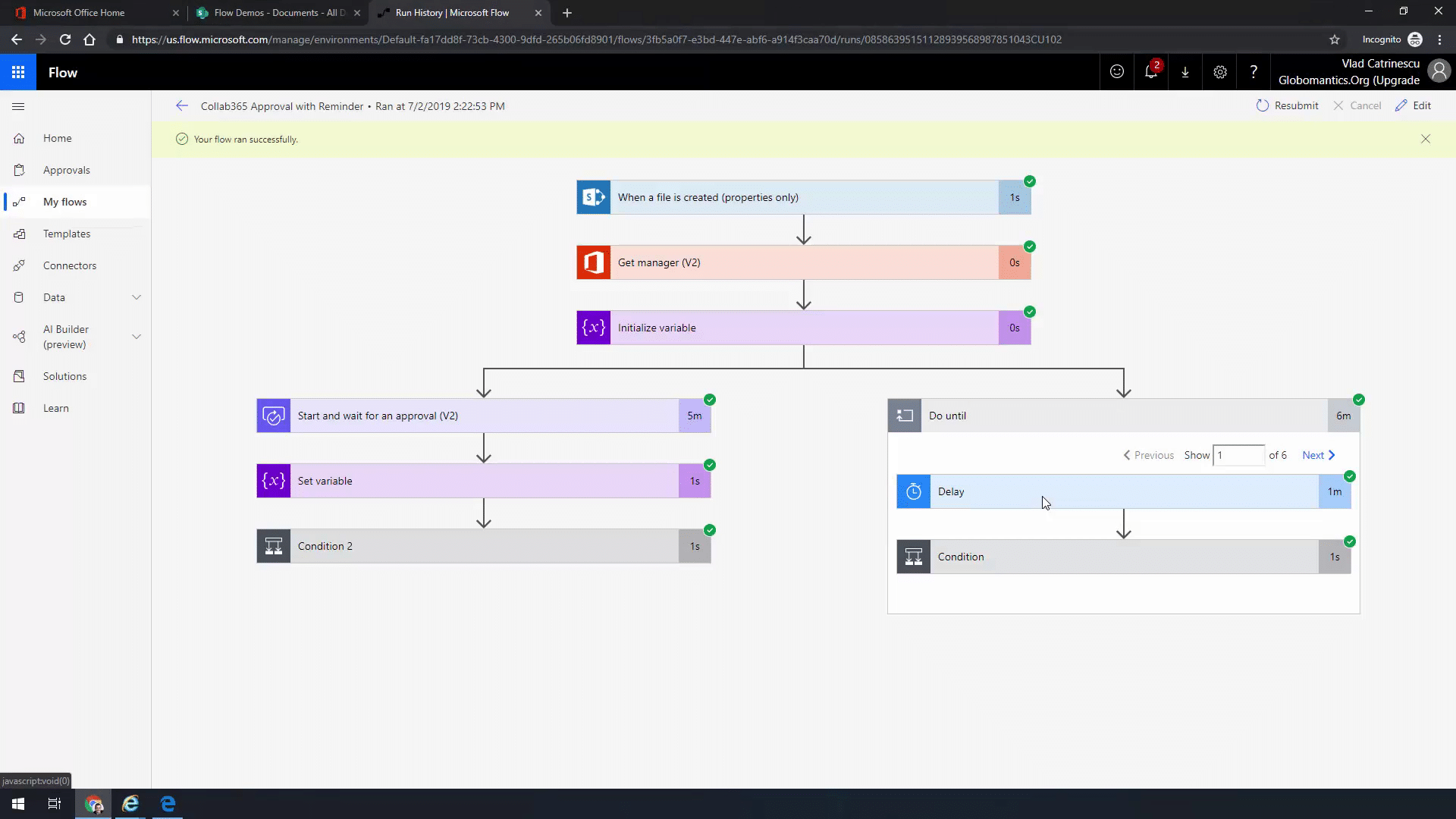Viewport: 1456px width, 819px height.
Task: Expand the AI Builder (preview) chevron
Action: pyautogui.click(x=136, y=337)
